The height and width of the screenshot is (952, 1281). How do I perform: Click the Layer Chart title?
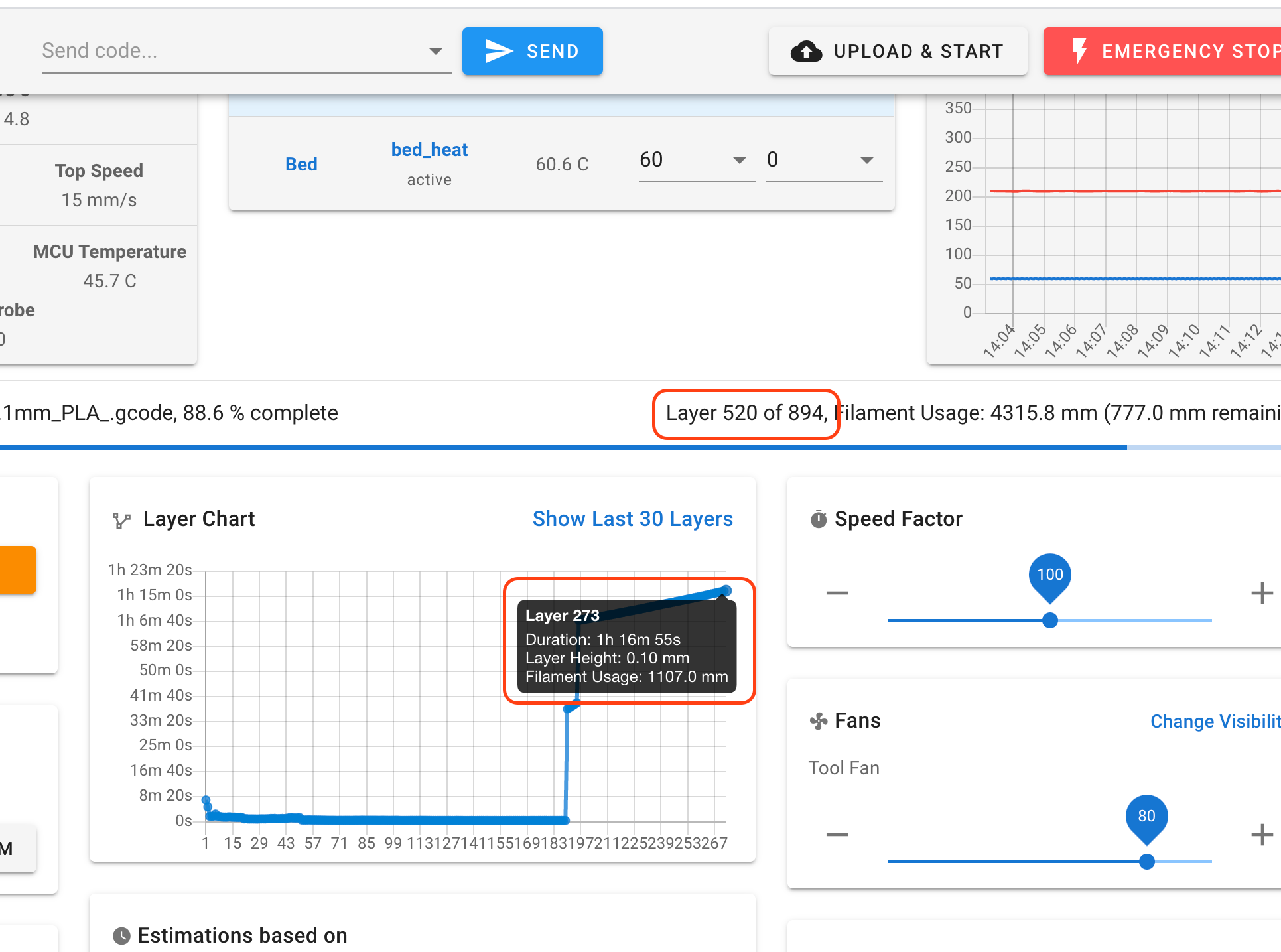click(x=199, y=519)
